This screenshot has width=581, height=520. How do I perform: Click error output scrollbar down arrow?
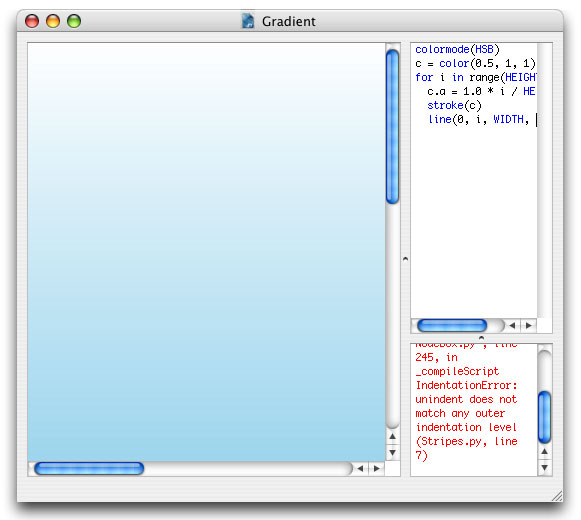coord(545,467)
